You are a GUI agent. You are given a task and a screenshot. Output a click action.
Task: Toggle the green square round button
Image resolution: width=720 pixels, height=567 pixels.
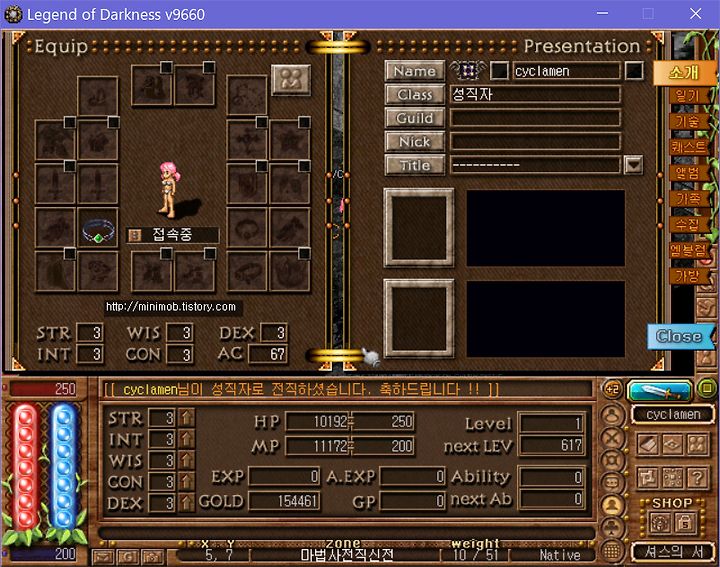click(707, 389)
